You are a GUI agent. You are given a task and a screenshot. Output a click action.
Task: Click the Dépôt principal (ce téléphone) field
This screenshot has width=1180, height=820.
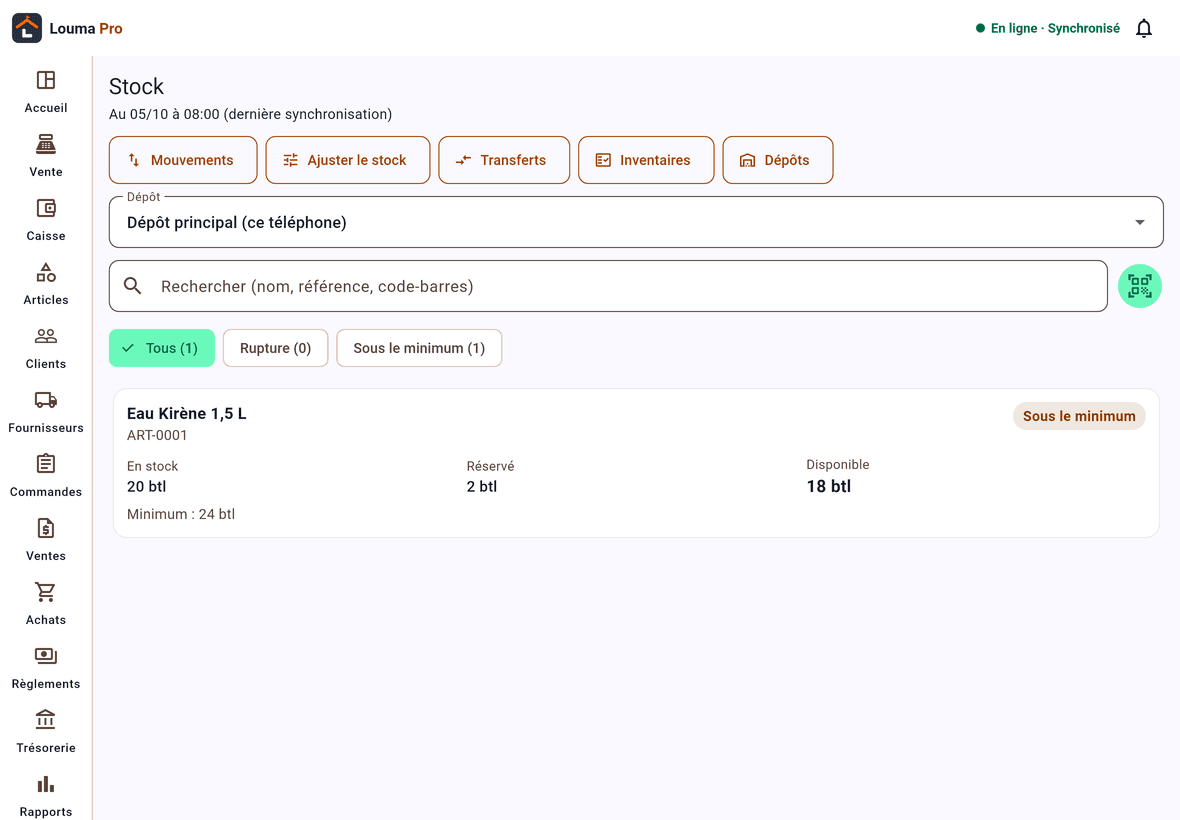coord(636,223)
